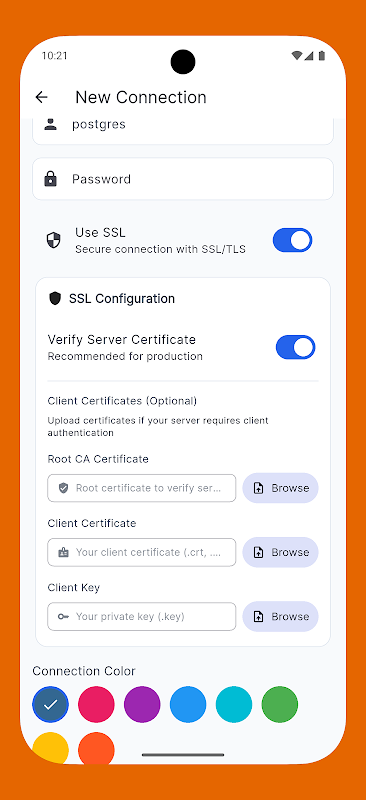This screenshot has height=800, width=366.
Task: Click the cellular signal icon
Action: (x=309, y=56)
